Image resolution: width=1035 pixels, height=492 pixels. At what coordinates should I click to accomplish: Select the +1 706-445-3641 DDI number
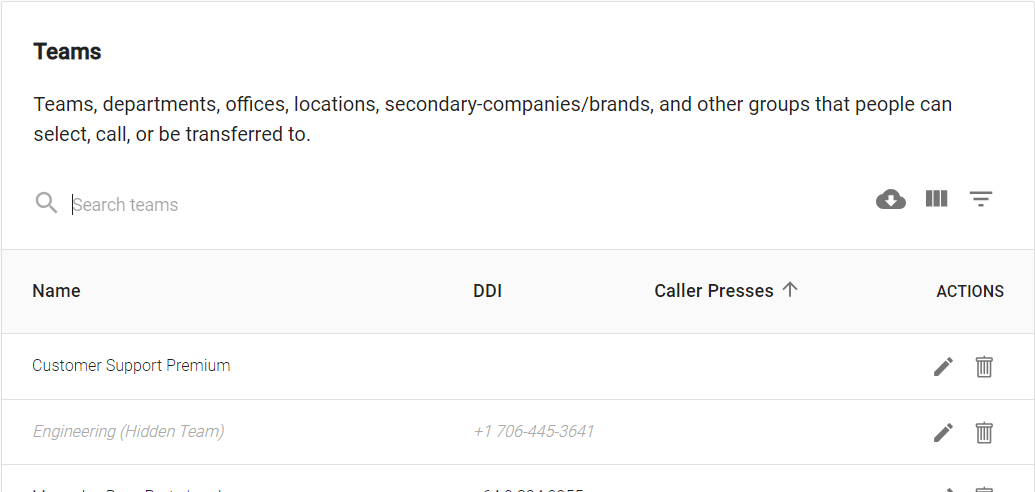[x=533, y=431]
